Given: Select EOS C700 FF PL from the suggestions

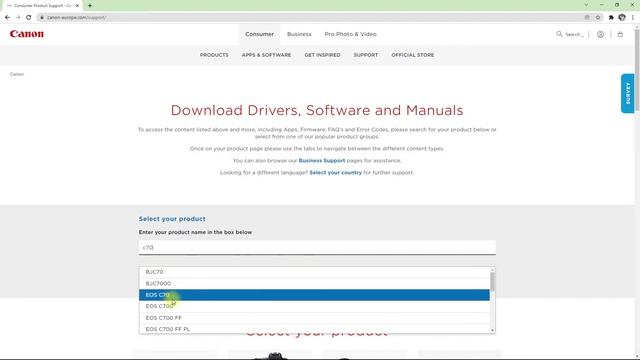Looking at the screenshot, I should coord(314,329).
